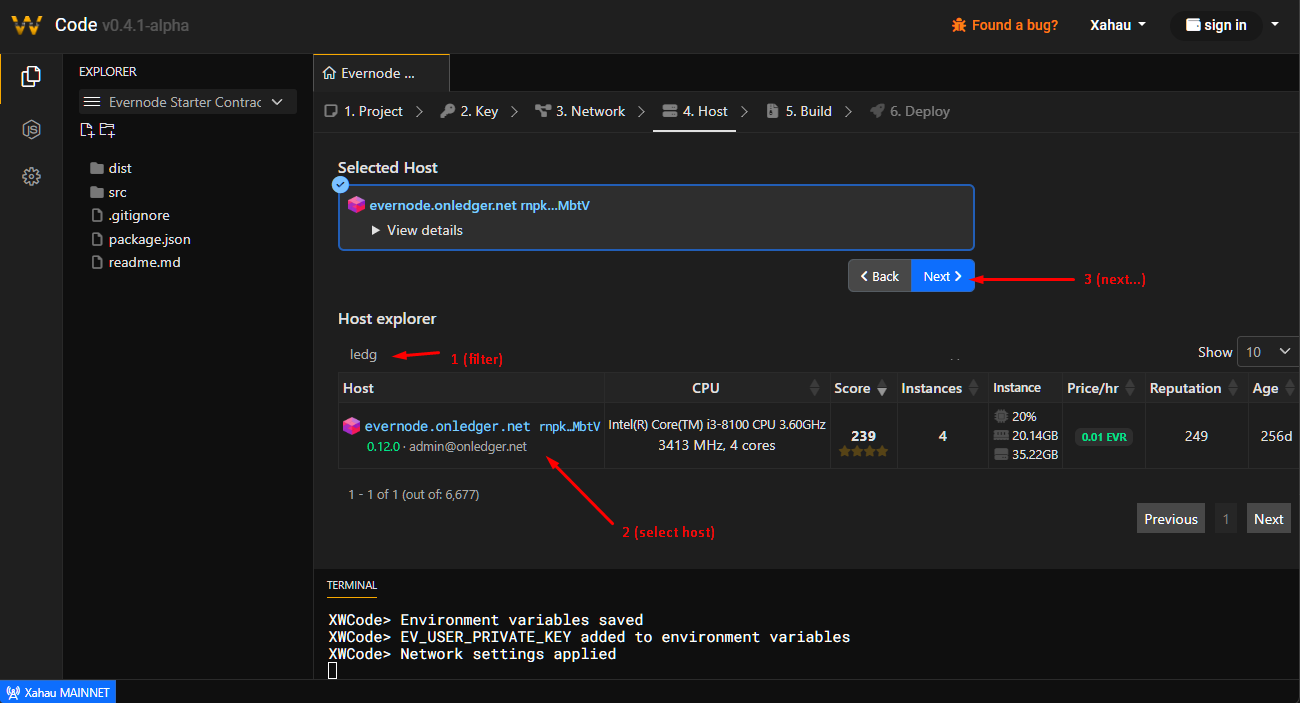The width and height of the screenshot is (1300, 703).
Task: Click Found a bug? link
Action: tap(1005, 25)
